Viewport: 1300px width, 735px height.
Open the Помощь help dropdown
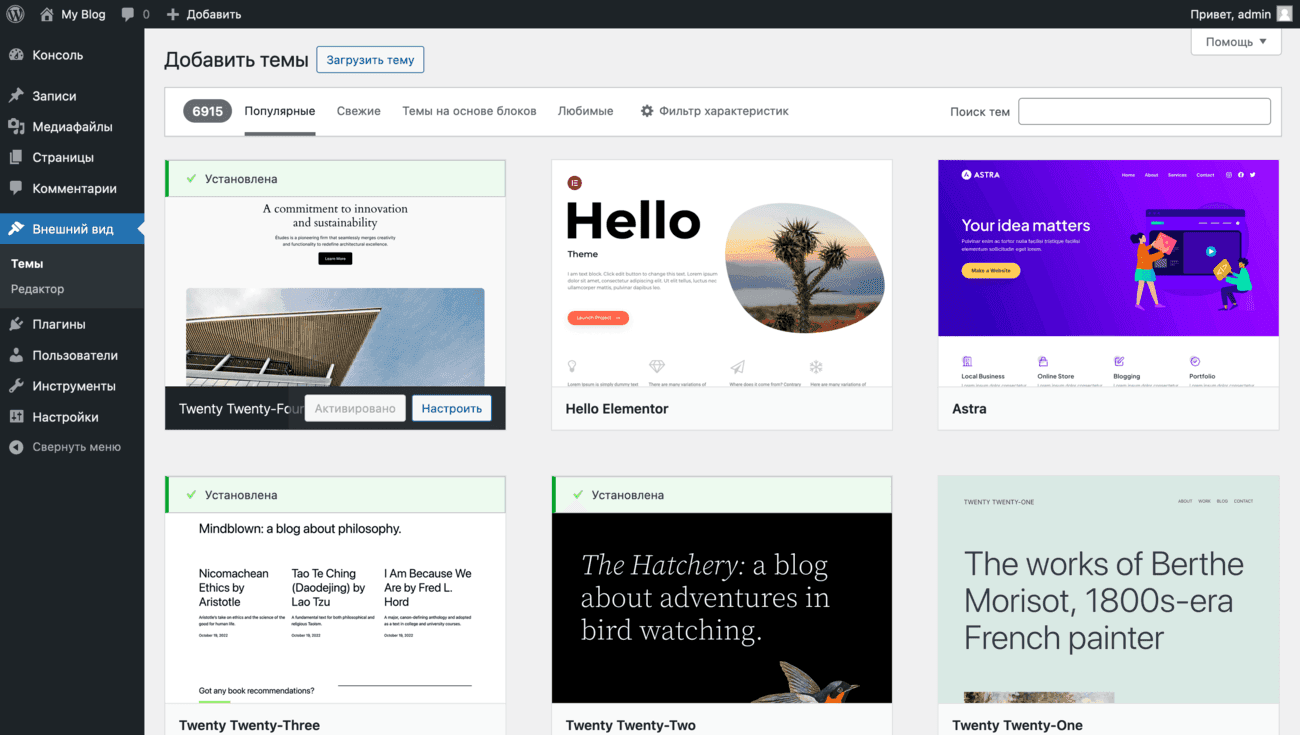1236,42
